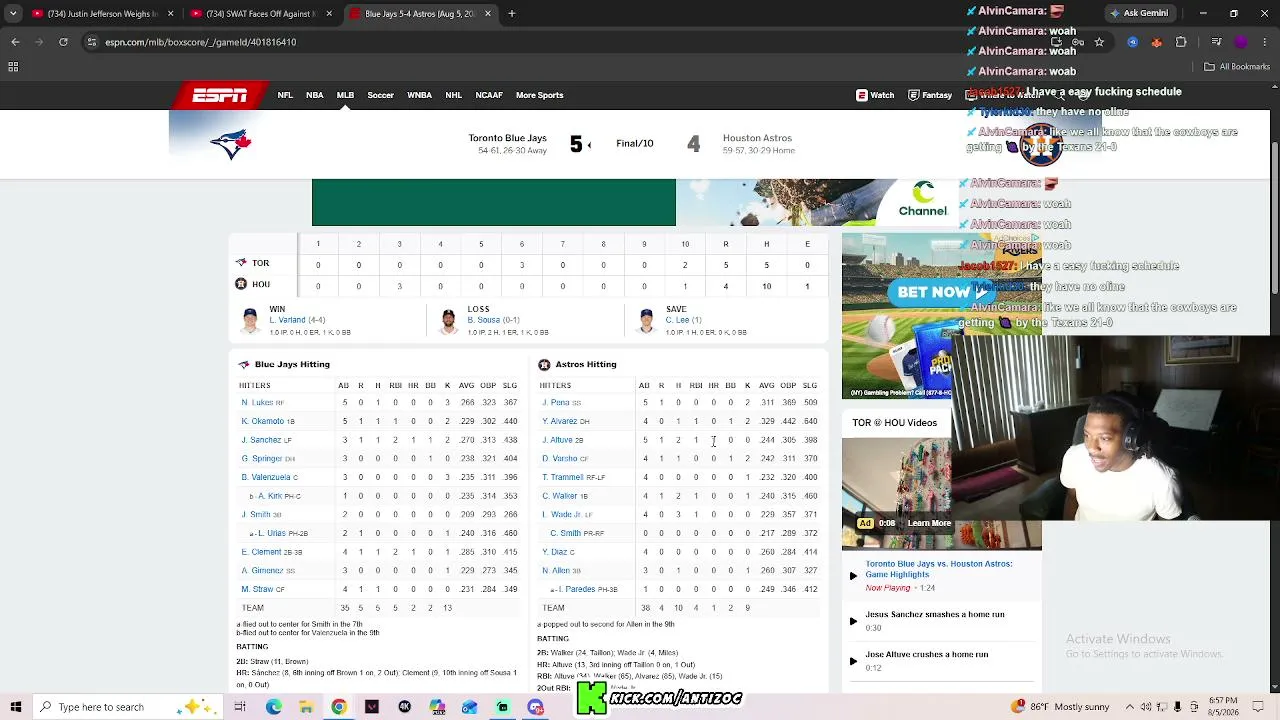
Task: Click L. Varland's headshot in the WIN section
Action: point(251,320)
